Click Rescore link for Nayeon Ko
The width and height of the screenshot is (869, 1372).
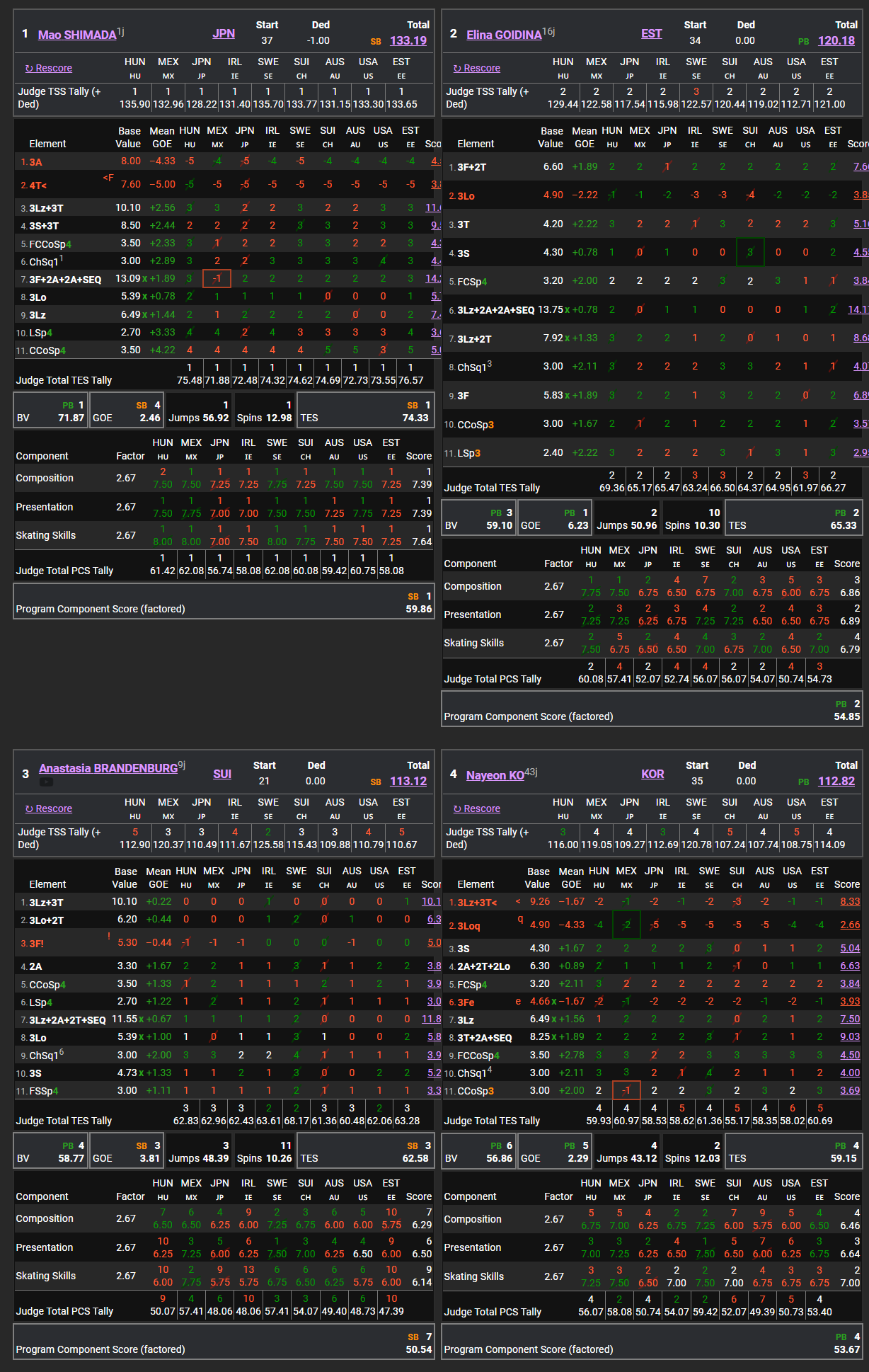[477, 808]
